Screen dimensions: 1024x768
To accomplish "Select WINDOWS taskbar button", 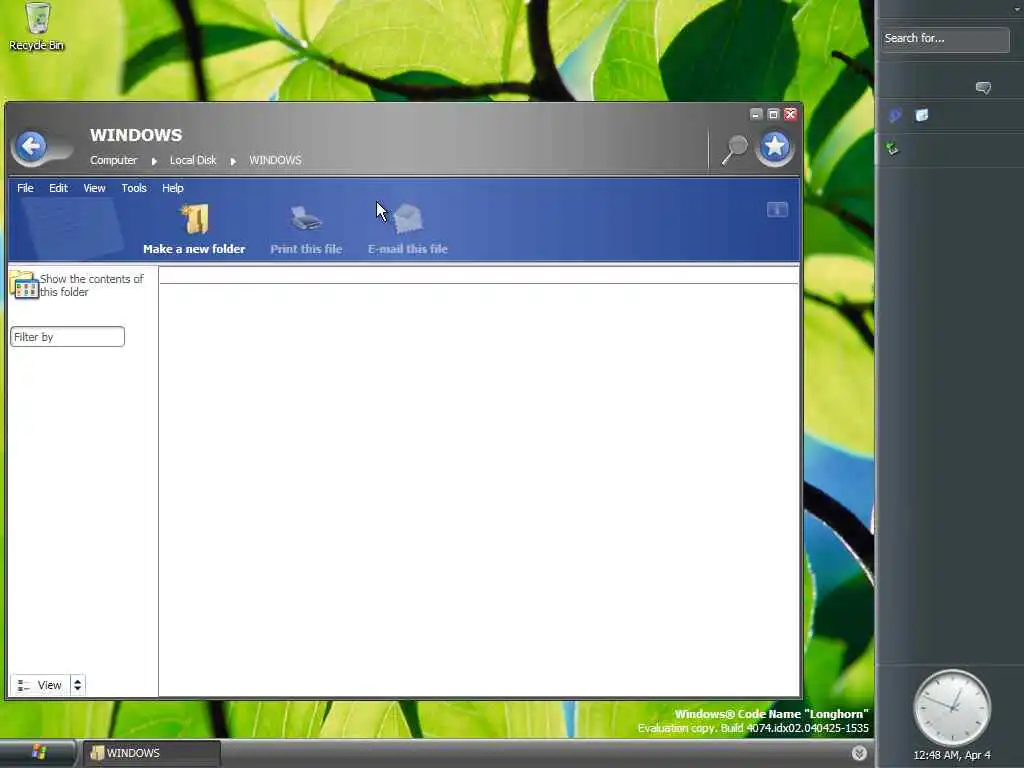I will (x=152, y=753).
